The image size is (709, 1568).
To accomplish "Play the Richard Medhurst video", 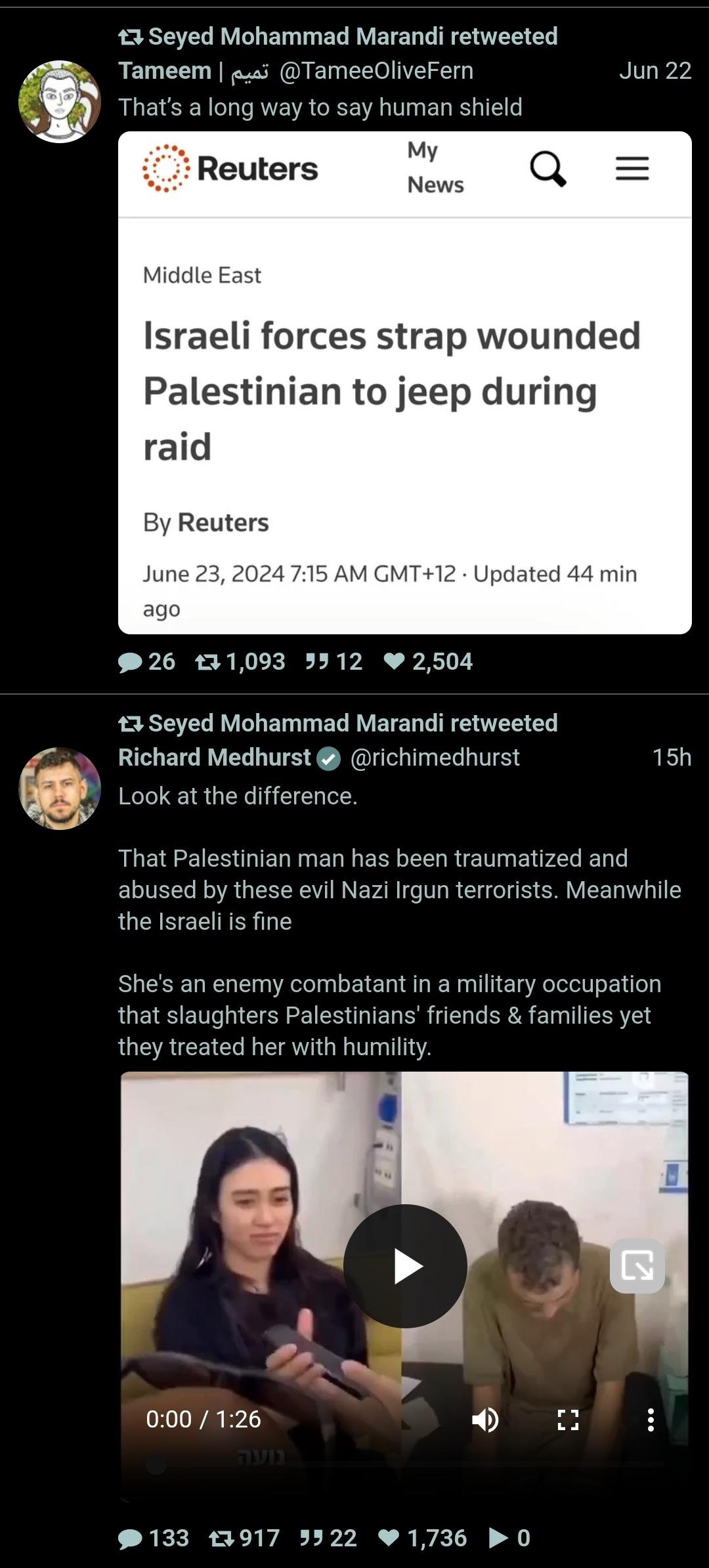I will (x=405, y=1266).
